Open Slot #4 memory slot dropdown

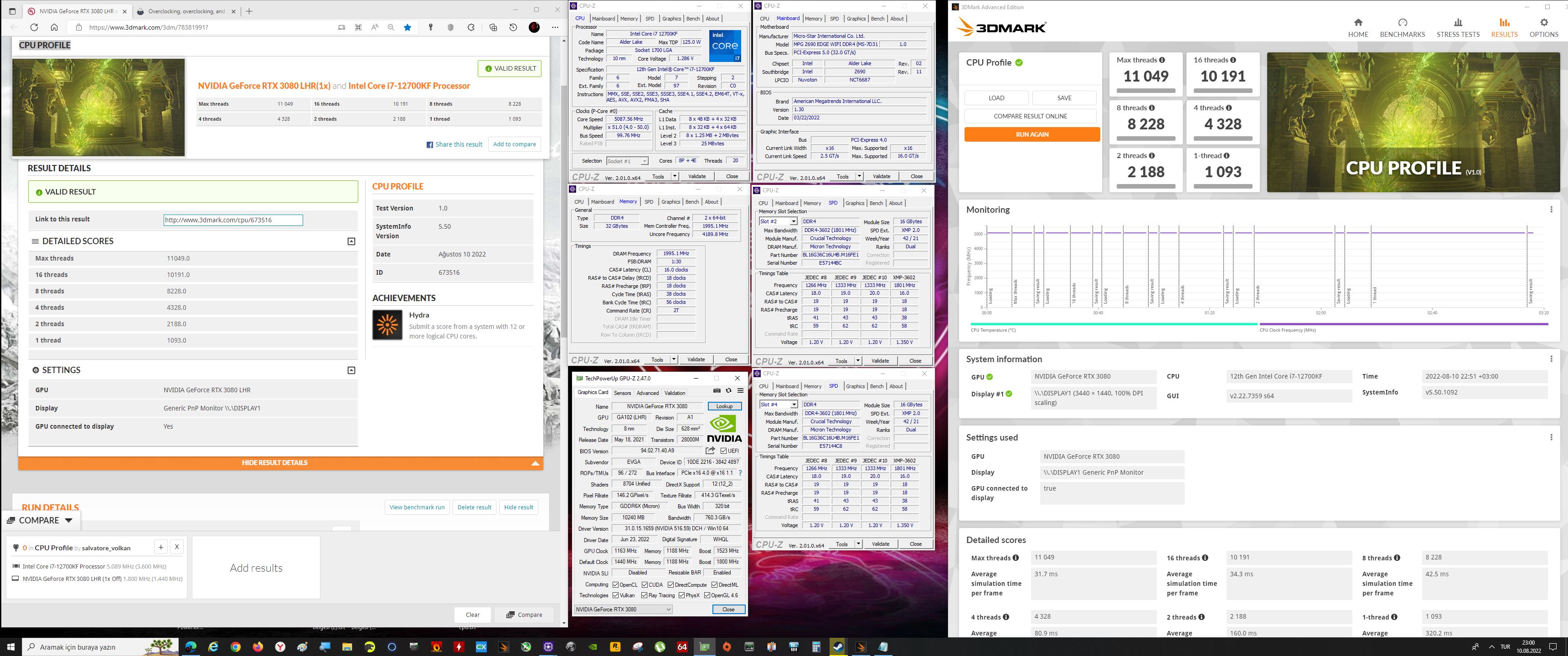click(778, 405)
